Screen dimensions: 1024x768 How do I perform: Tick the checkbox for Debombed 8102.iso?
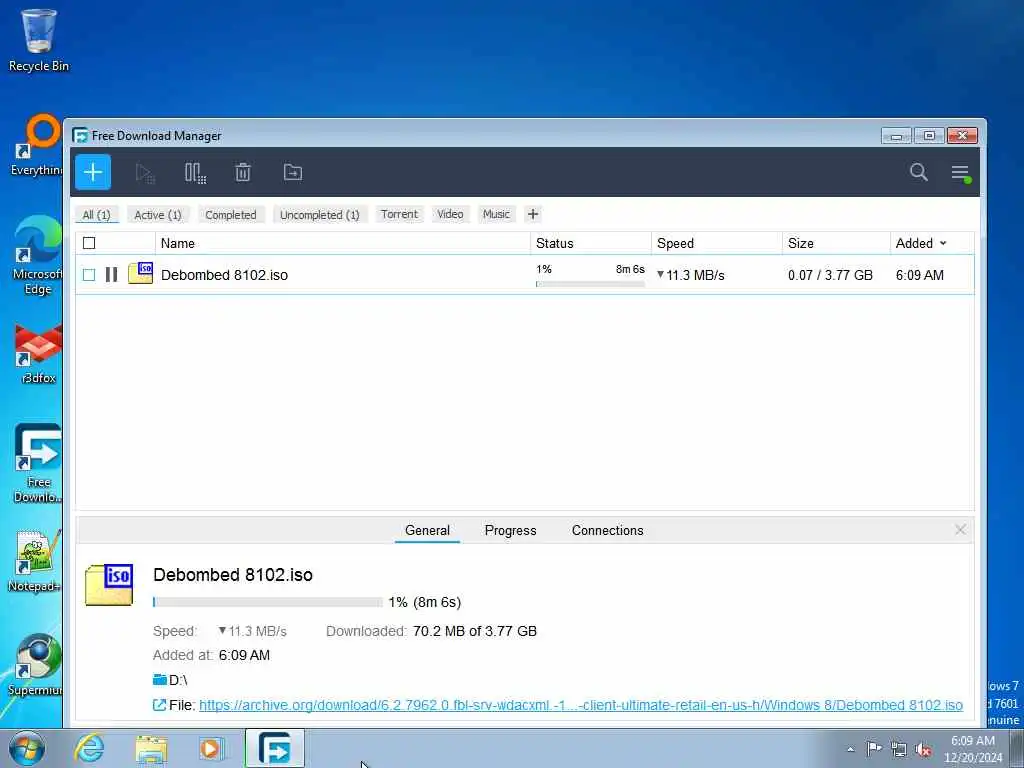point(89,275)
